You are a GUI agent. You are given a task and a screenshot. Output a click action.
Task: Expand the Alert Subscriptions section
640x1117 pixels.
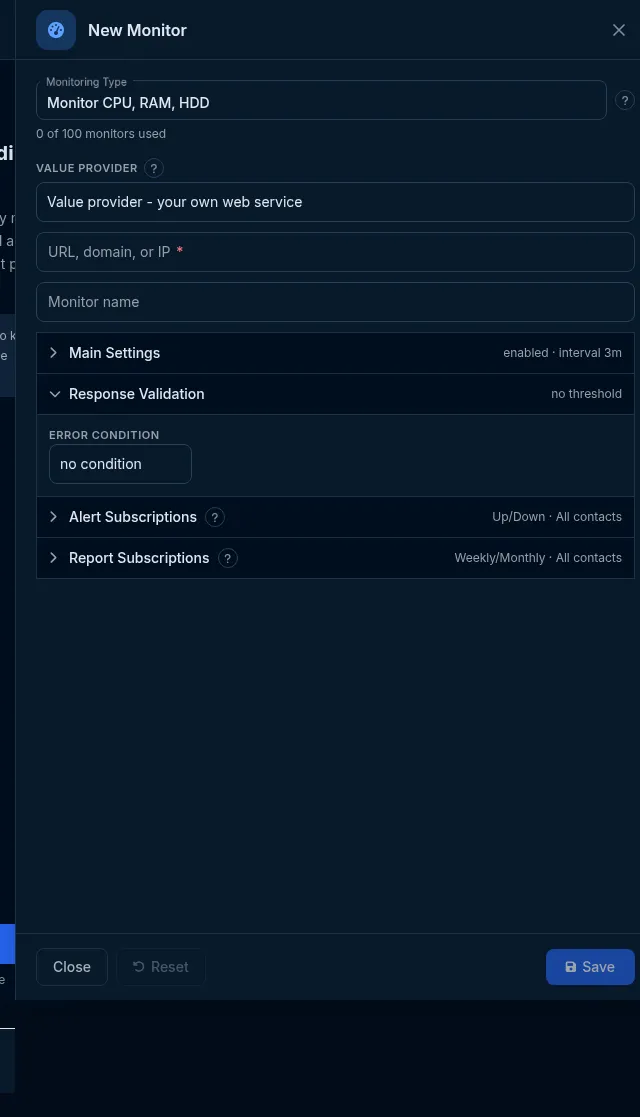(x=335, y=517)
